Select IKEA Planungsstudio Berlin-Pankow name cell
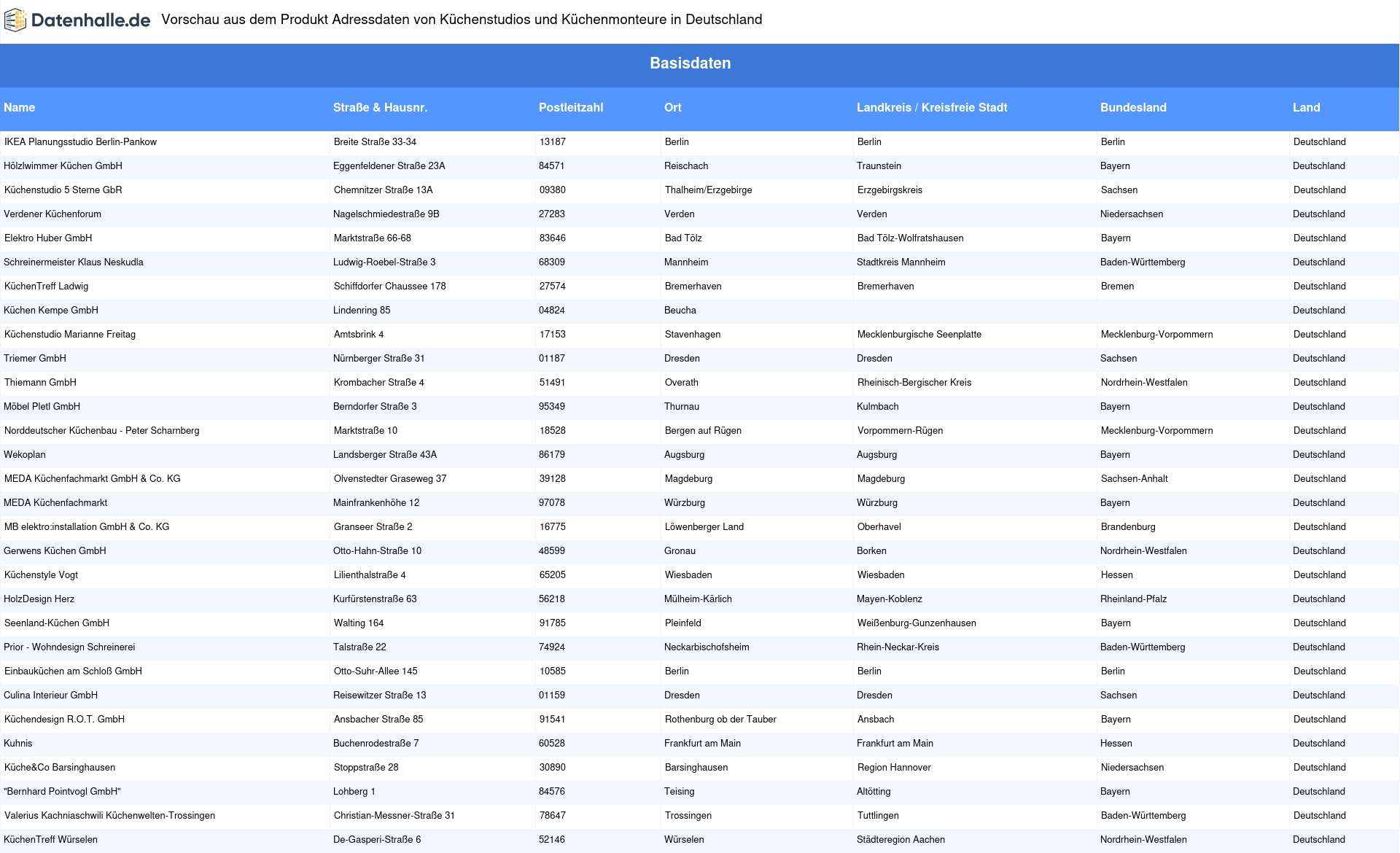The image size is (1400, 853). pyautogui.click(x=80, y=142)
